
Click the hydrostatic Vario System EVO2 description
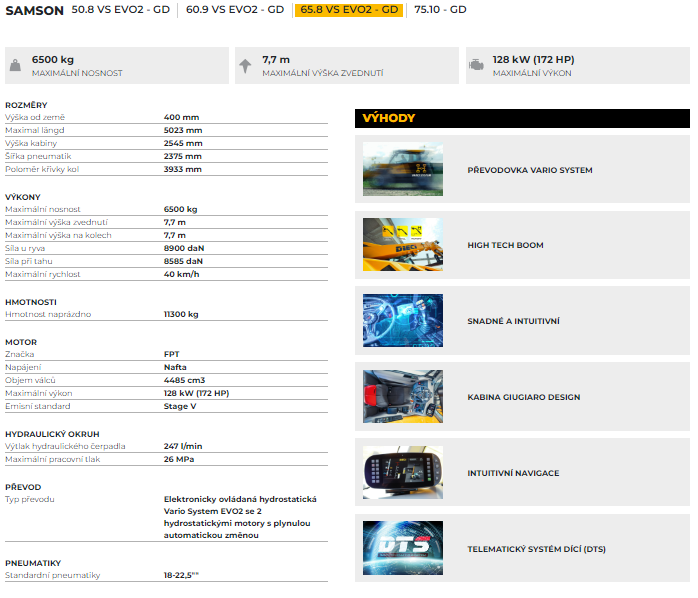point(240,517)
